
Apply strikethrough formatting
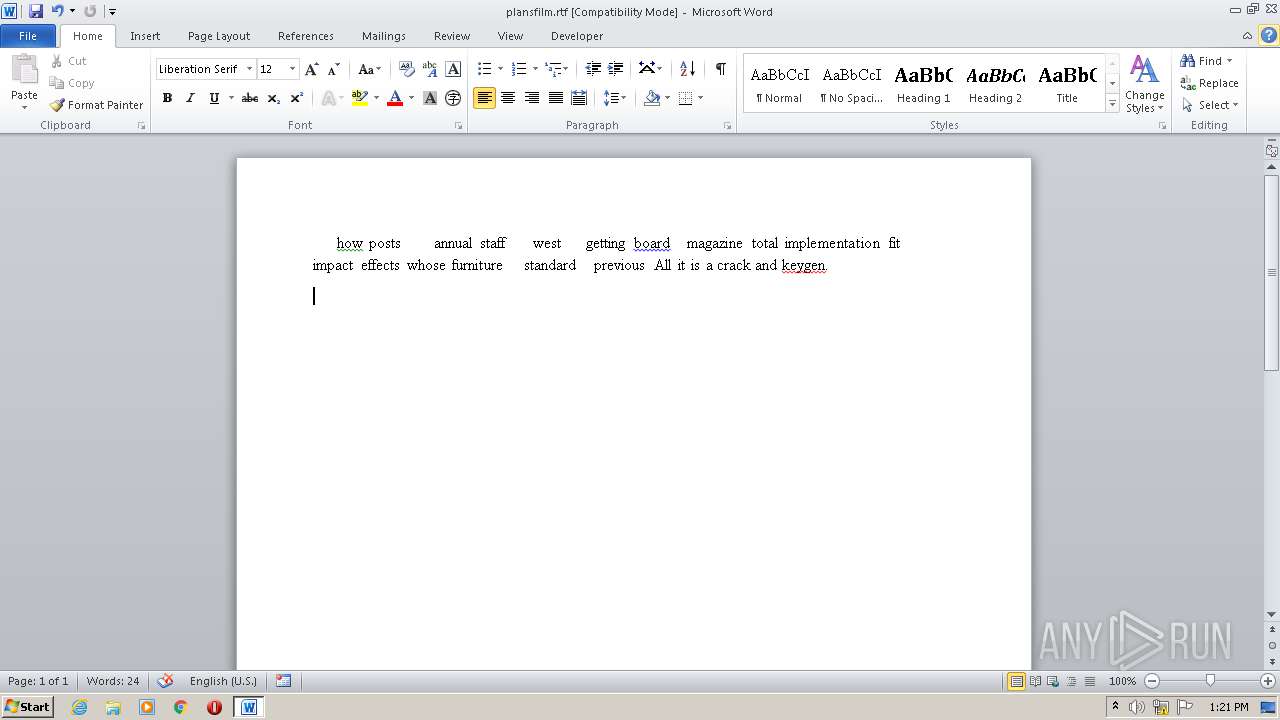point(250,98)
